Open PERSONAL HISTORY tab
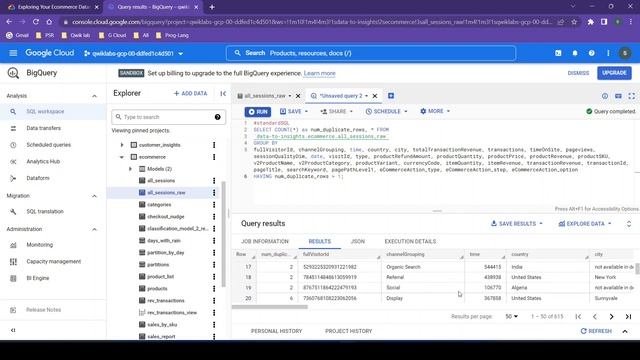This screenshot has height=360, width=640. (276, 331)
